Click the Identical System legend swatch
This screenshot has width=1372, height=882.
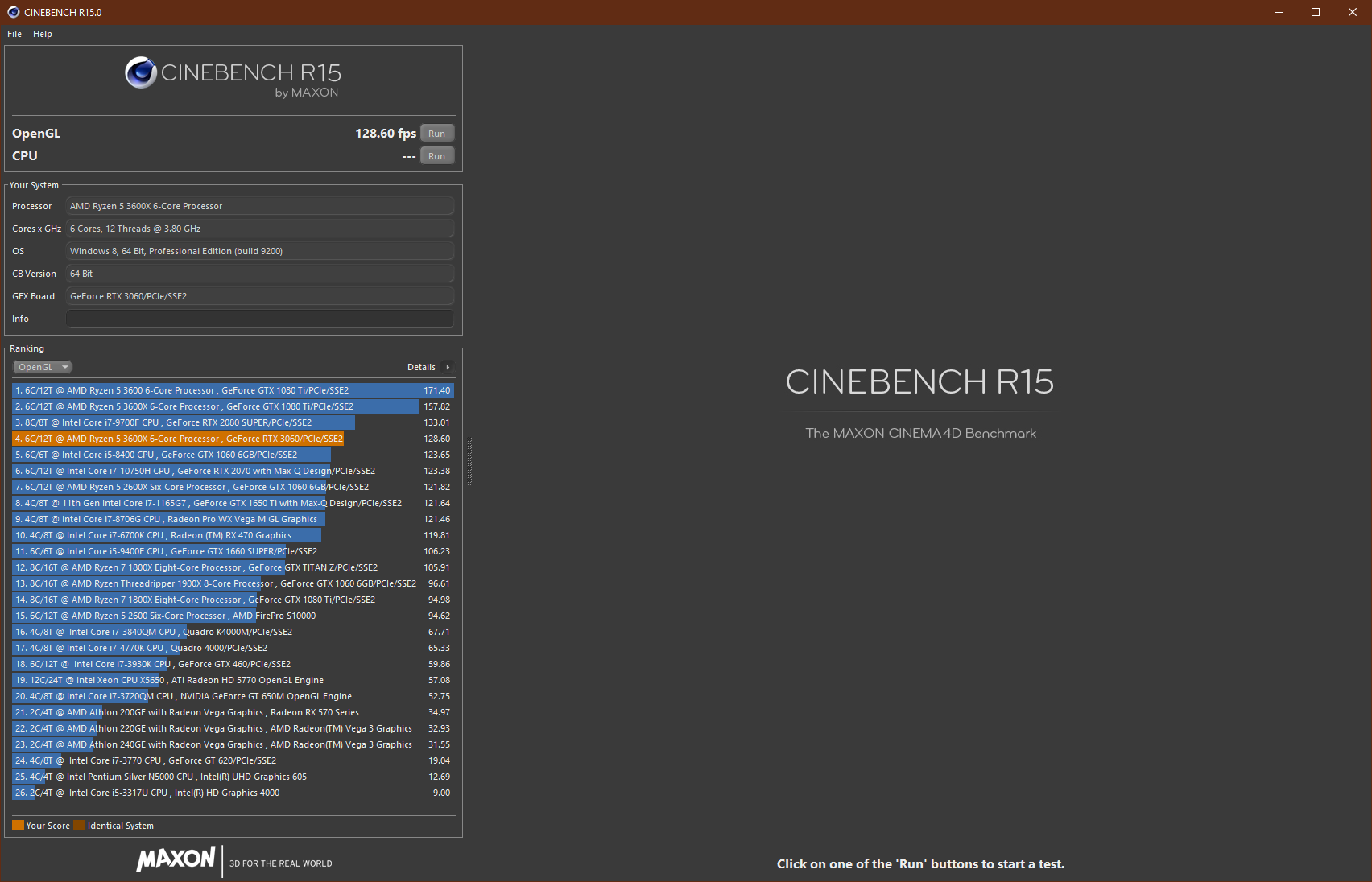point(79,826)
